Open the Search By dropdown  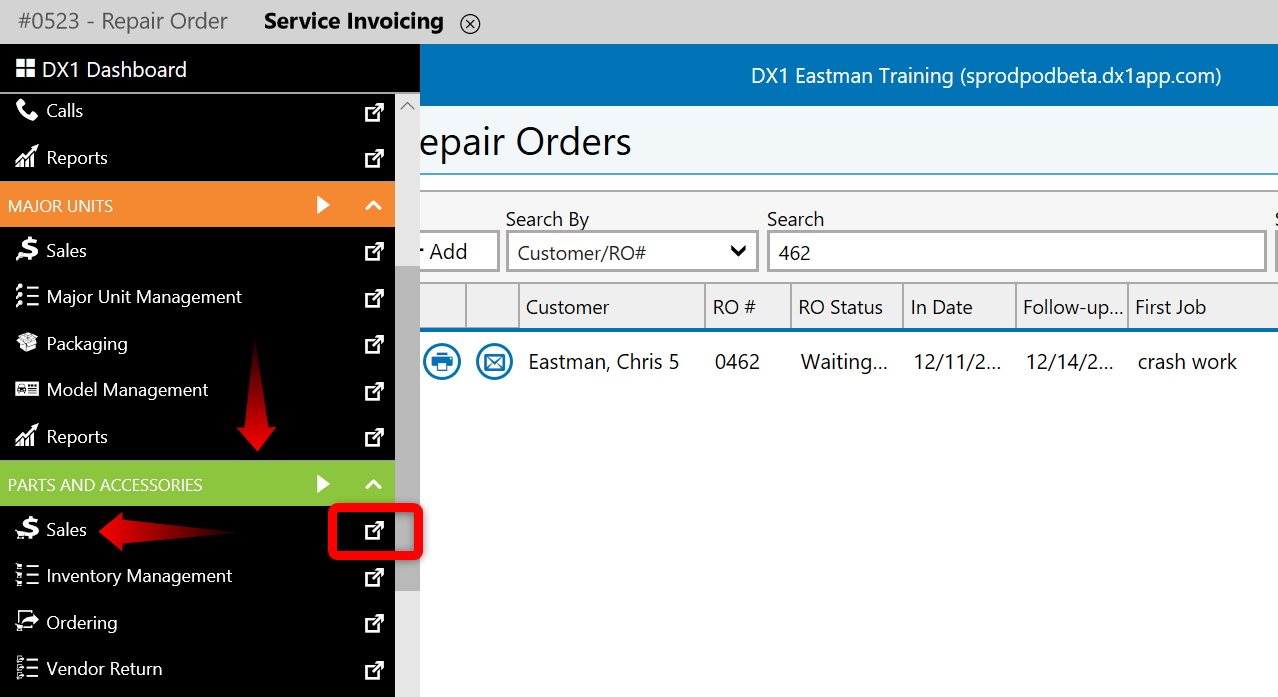[631, 252]
